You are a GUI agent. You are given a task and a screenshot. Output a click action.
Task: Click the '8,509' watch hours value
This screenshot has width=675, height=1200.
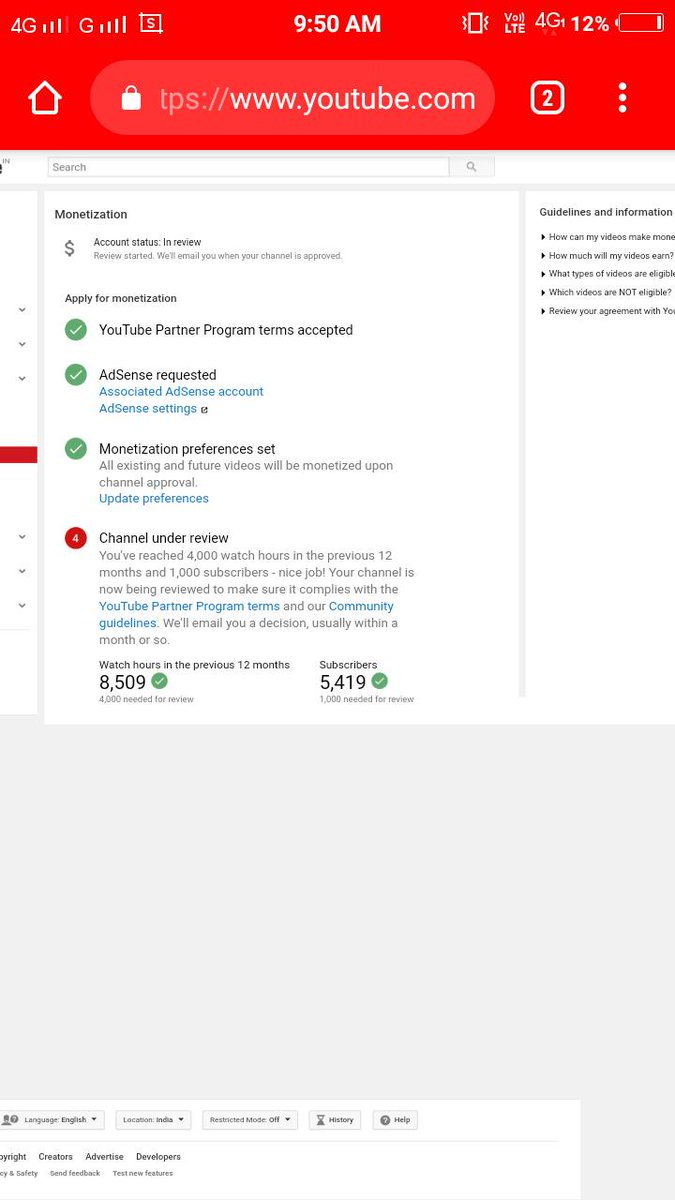[x=122, y=682]
